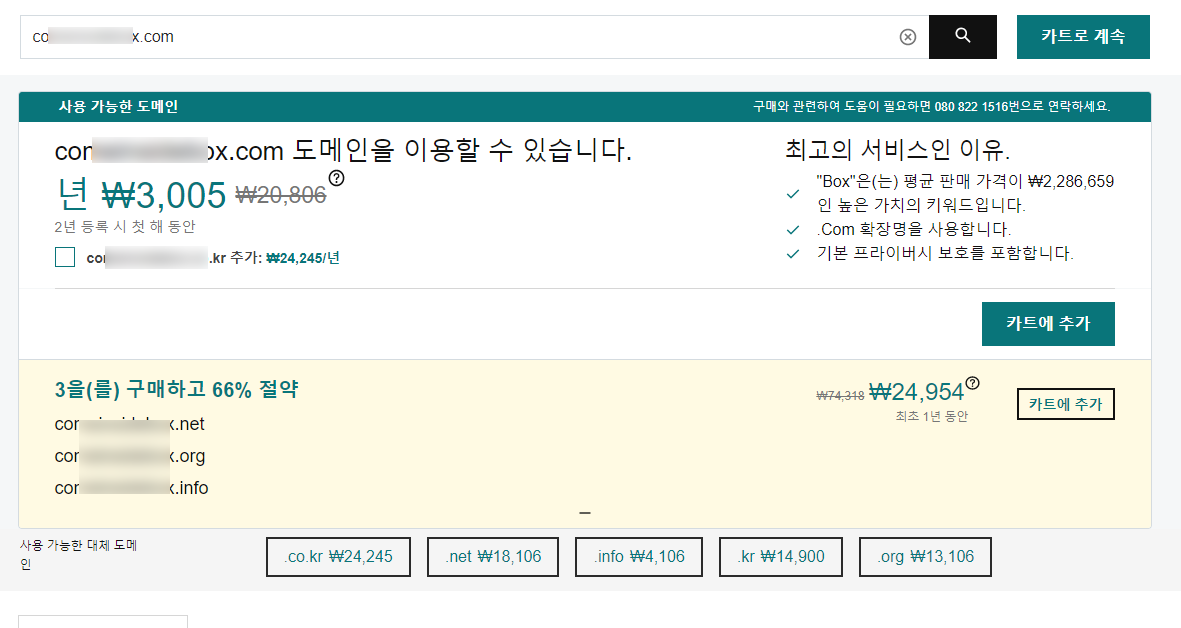Click the 사용 가능한 대체 도메인 label
This screenshot has width=1181, height=628.
coord(78,554)
